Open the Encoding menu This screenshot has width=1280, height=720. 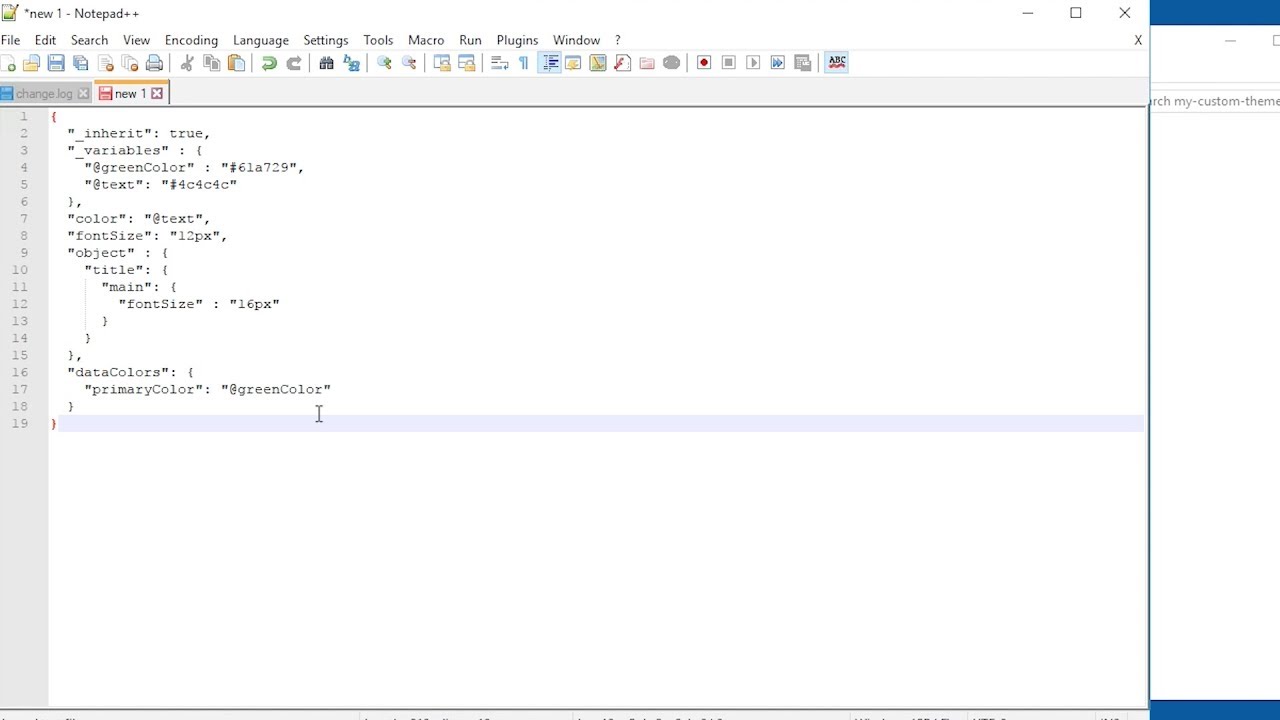(x=191, y=40)
